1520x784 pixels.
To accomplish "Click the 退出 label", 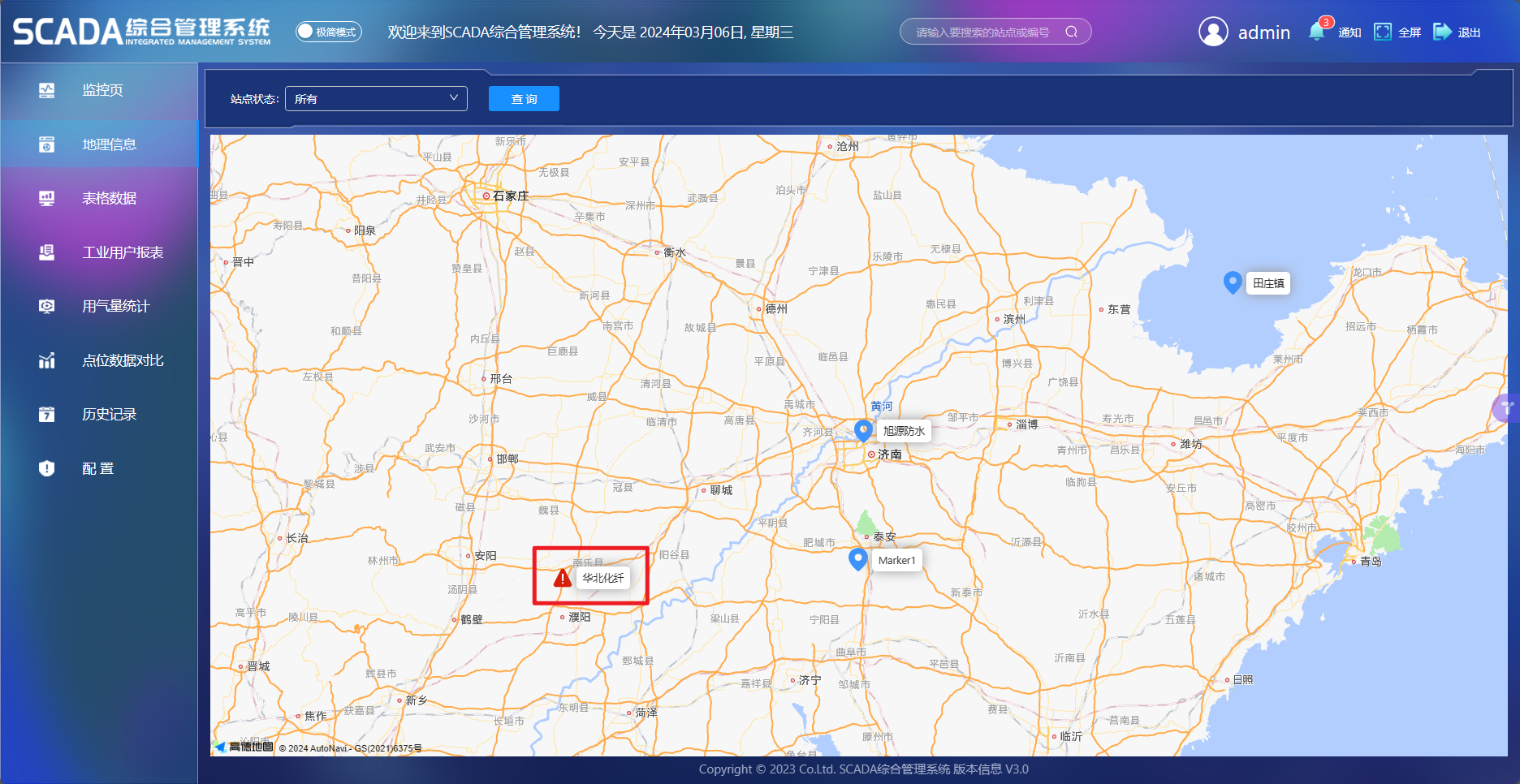I will (x=1469, y=32).
